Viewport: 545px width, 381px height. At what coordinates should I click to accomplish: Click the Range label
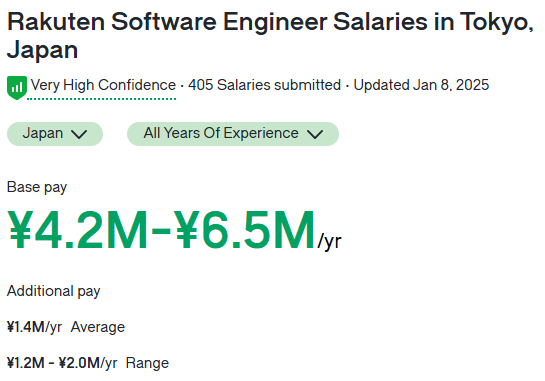(147, 364)
